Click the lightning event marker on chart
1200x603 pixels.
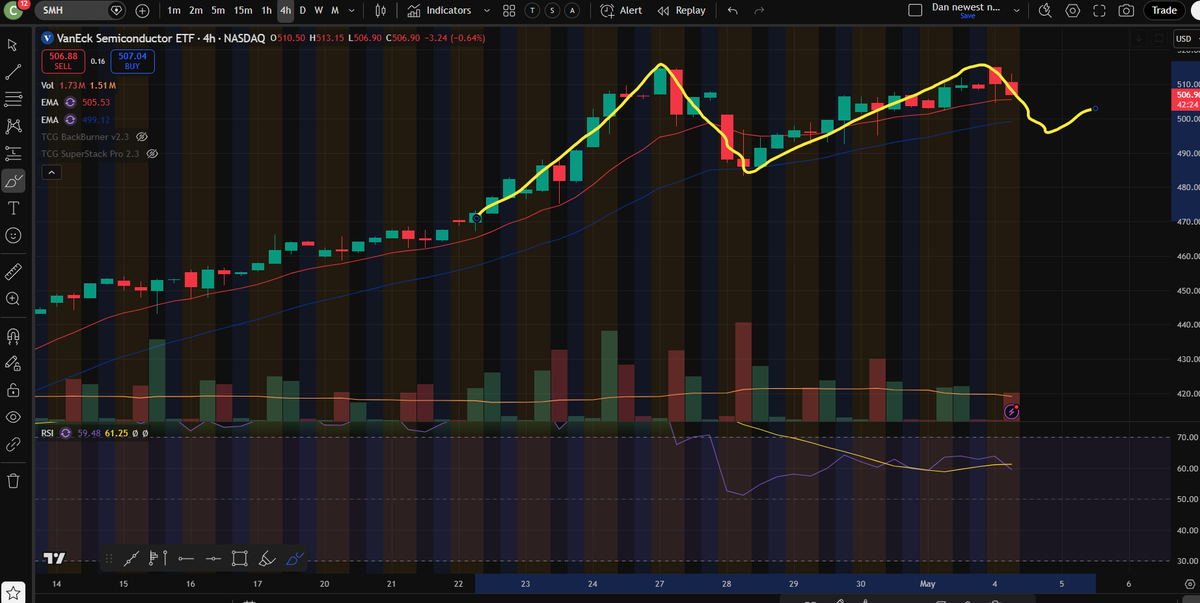1011,410
